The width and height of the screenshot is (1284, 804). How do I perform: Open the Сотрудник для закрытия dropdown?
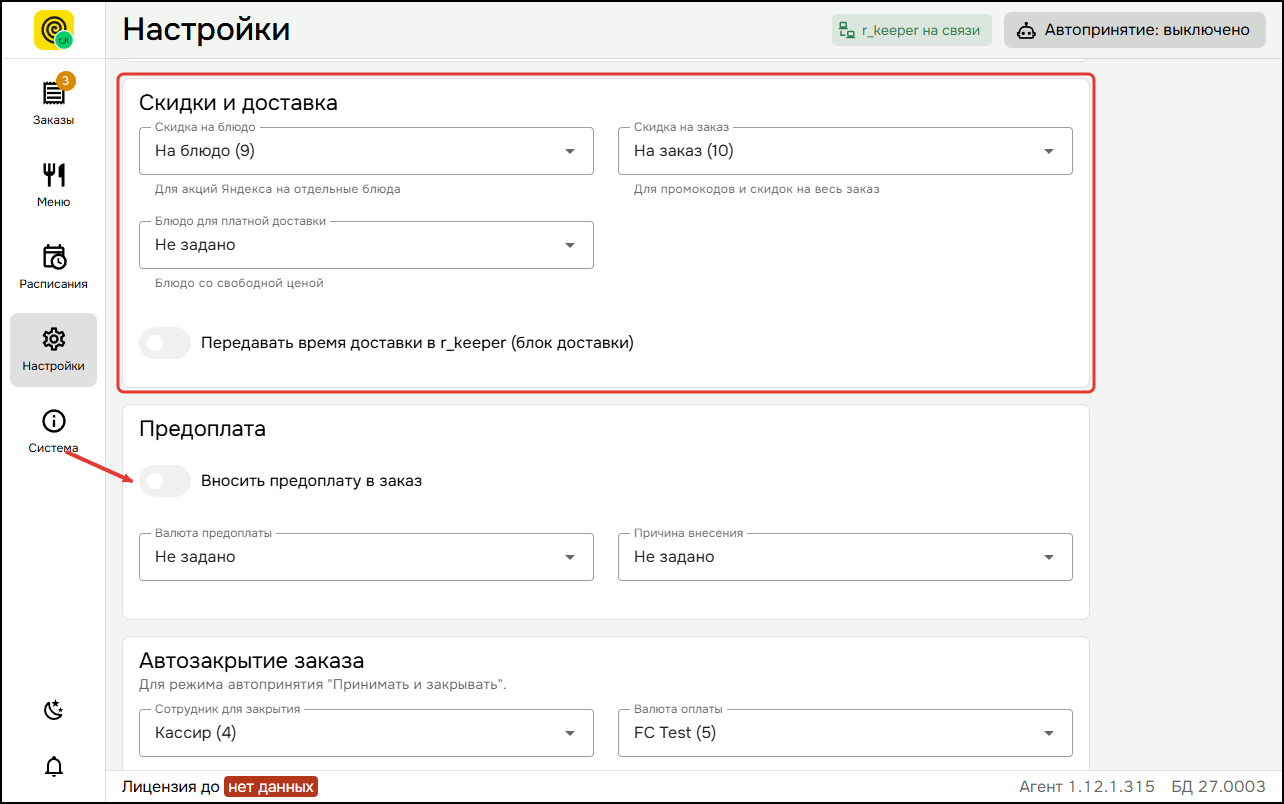pos(366,733)
